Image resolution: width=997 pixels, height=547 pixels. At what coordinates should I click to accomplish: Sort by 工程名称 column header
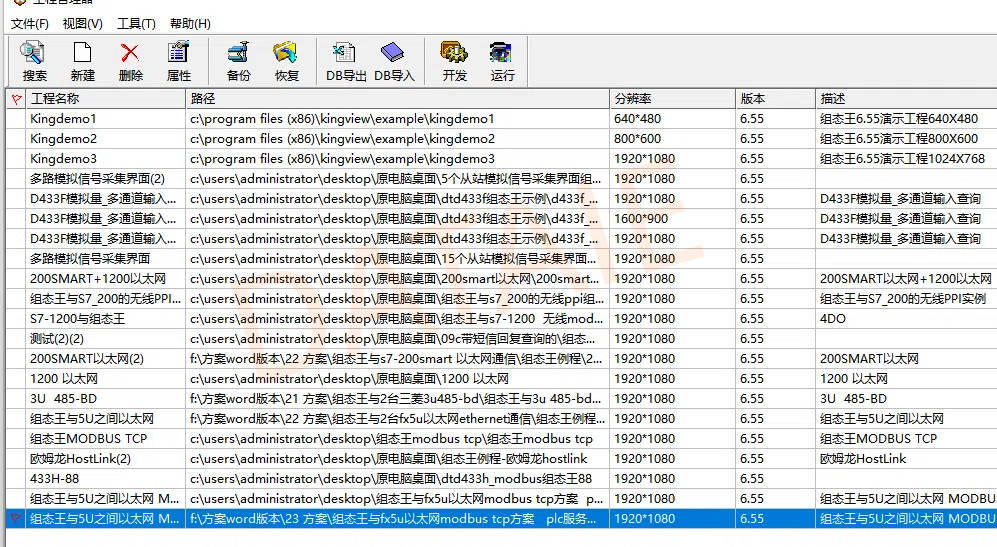(x=105, y=99)
